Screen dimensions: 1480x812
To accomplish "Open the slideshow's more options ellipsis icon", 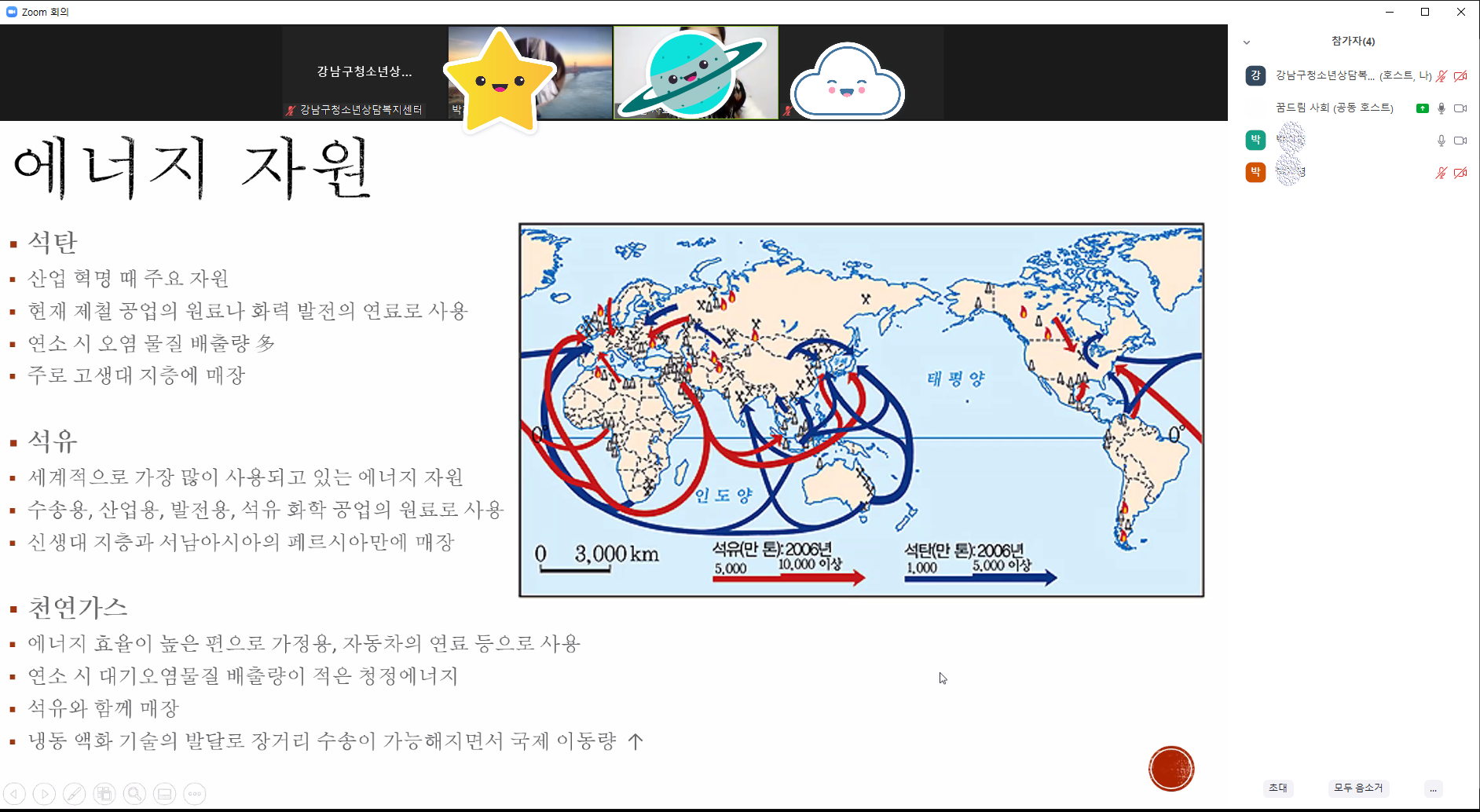I will point(195,794).
